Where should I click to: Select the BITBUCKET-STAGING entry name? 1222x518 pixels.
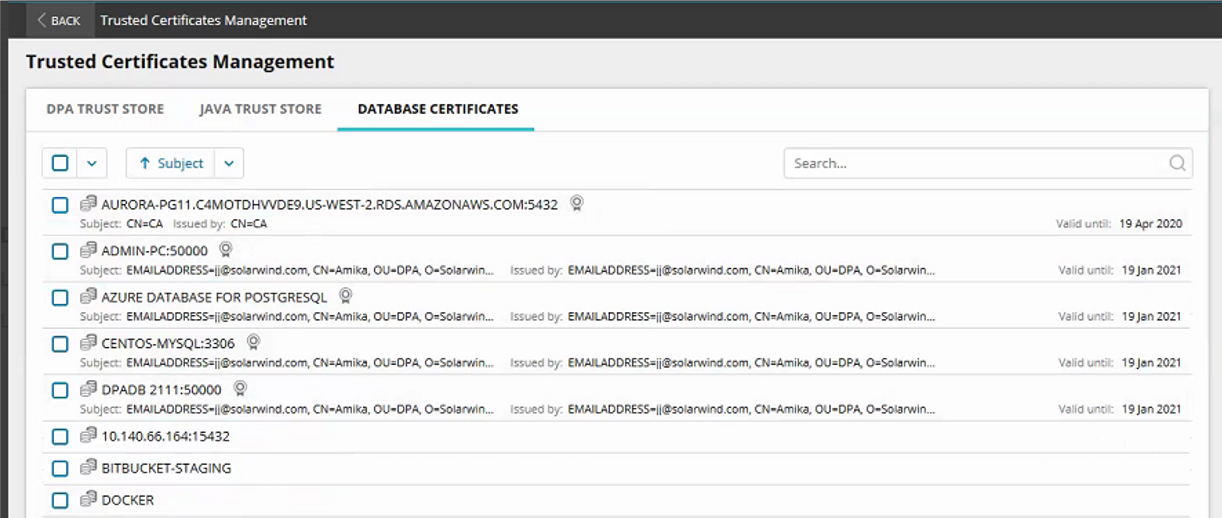pyautogui.click(x=166, y=468)
